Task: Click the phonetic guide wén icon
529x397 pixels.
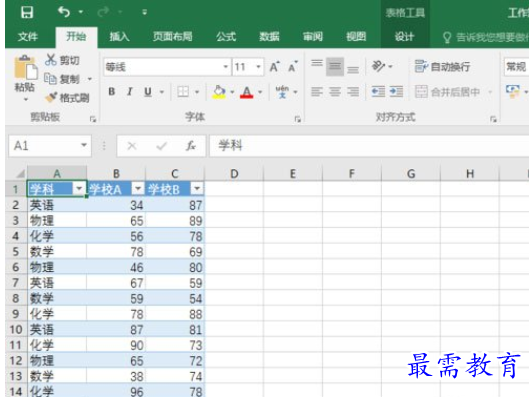Action: click(x=282, y=92)
